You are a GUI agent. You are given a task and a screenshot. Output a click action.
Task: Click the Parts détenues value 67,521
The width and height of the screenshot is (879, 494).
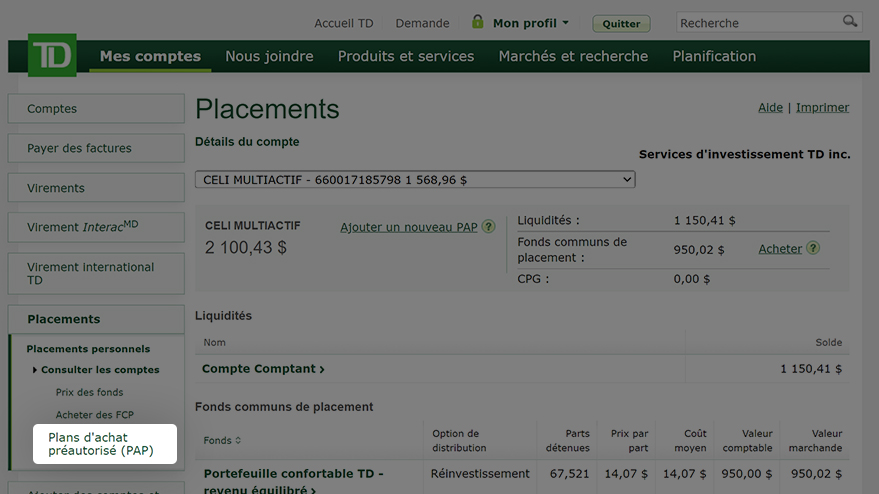pyautogui.click(x=569, y=474)
